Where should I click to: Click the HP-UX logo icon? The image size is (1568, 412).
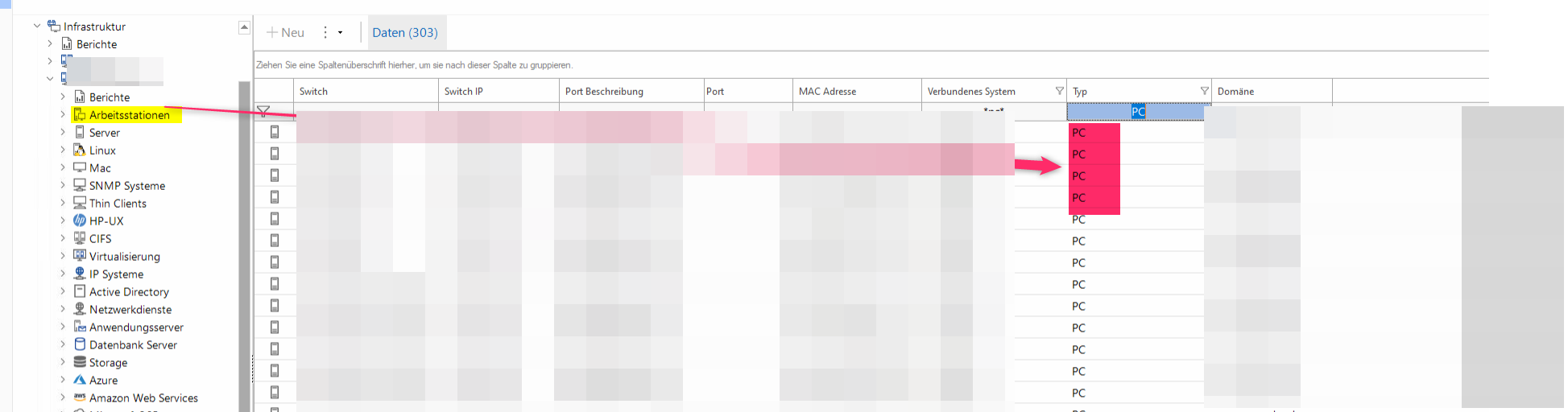[79, 221]
